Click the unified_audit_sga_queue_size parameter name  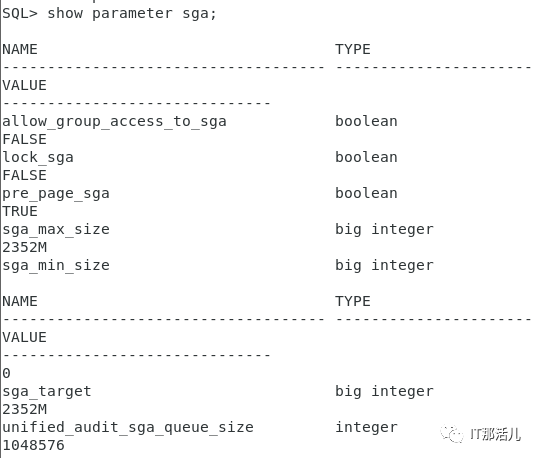point(128,428)
